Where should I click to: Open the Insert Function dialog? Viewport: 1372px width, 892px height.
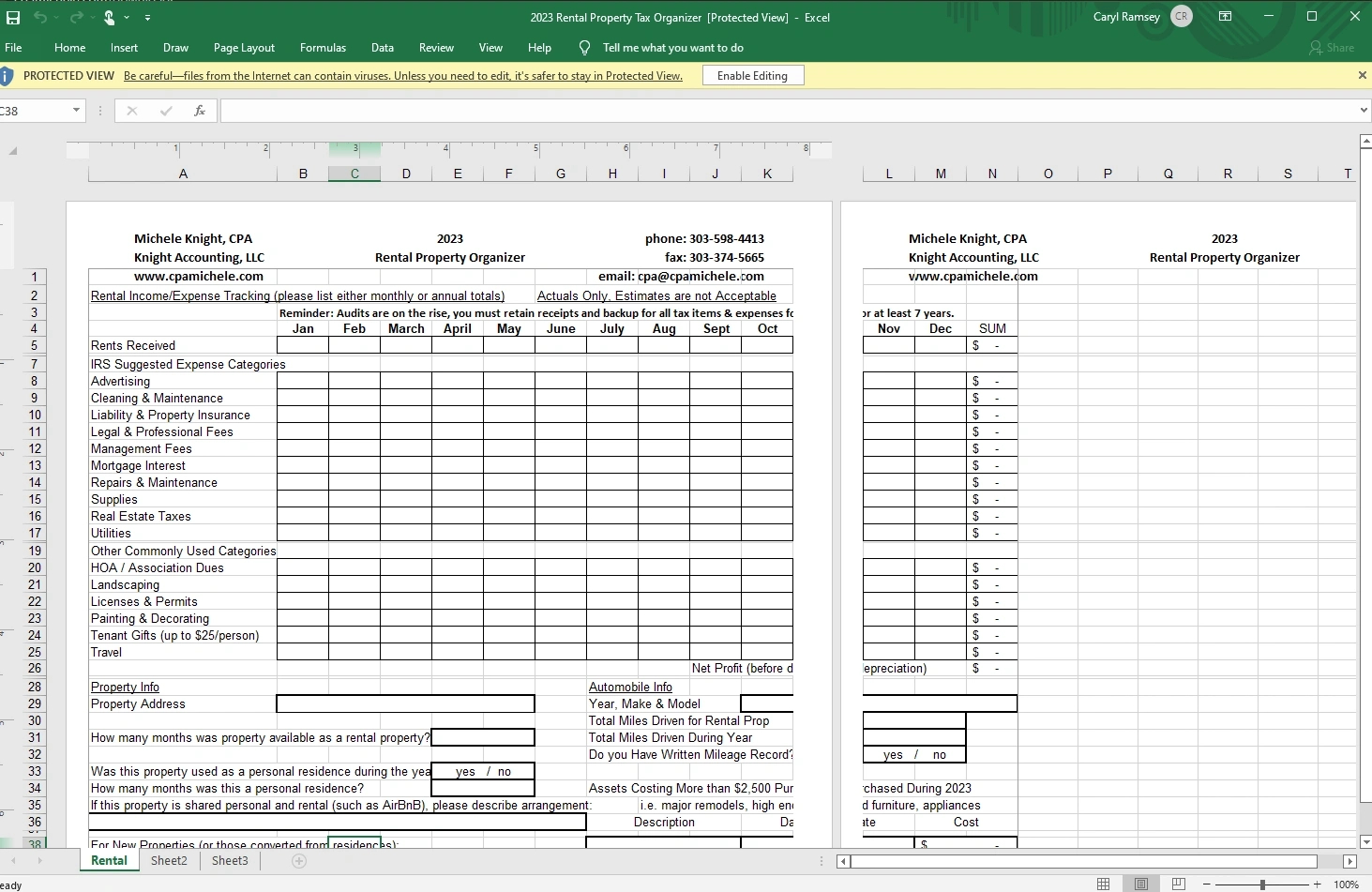tap(199, 111)
